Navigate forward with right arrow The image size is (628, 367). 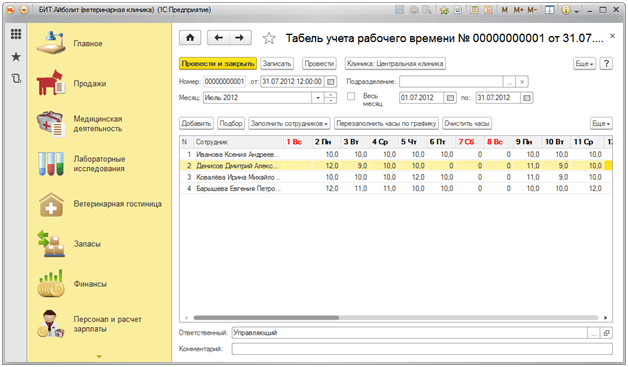240,38
